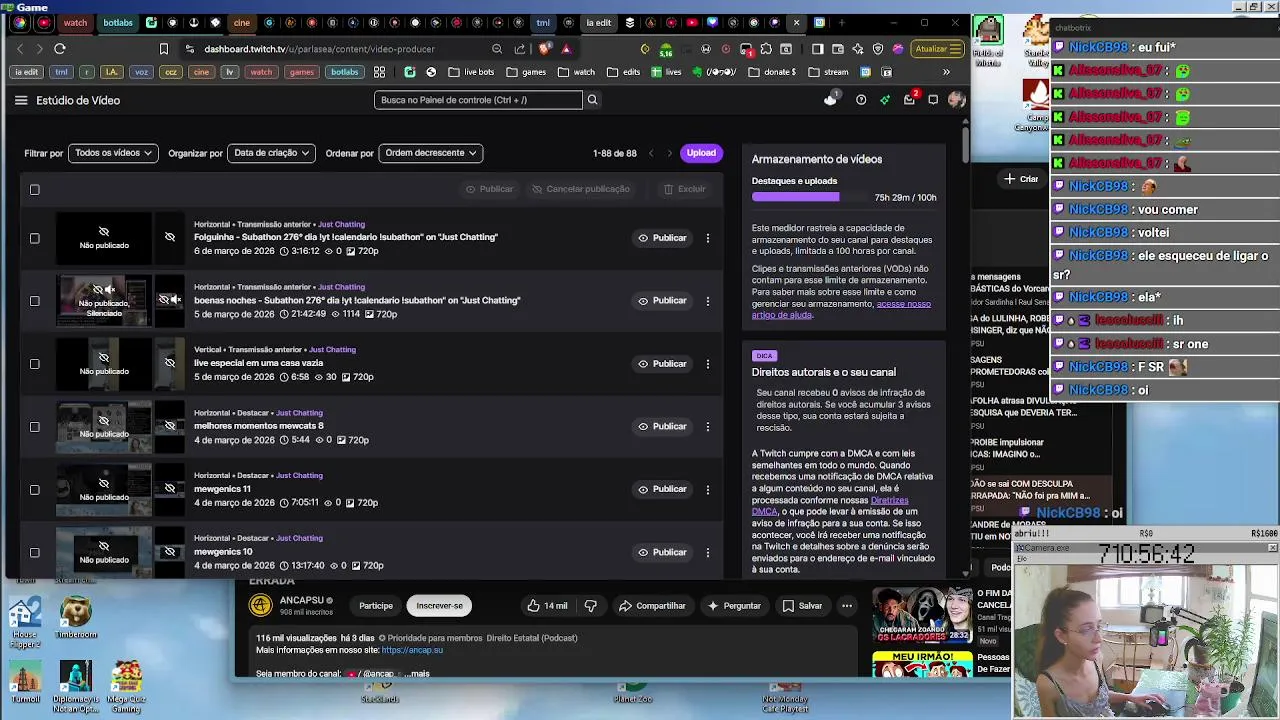
Task: Open thumbnail of boenas noches Subathon video
Action: coord(104,301)
